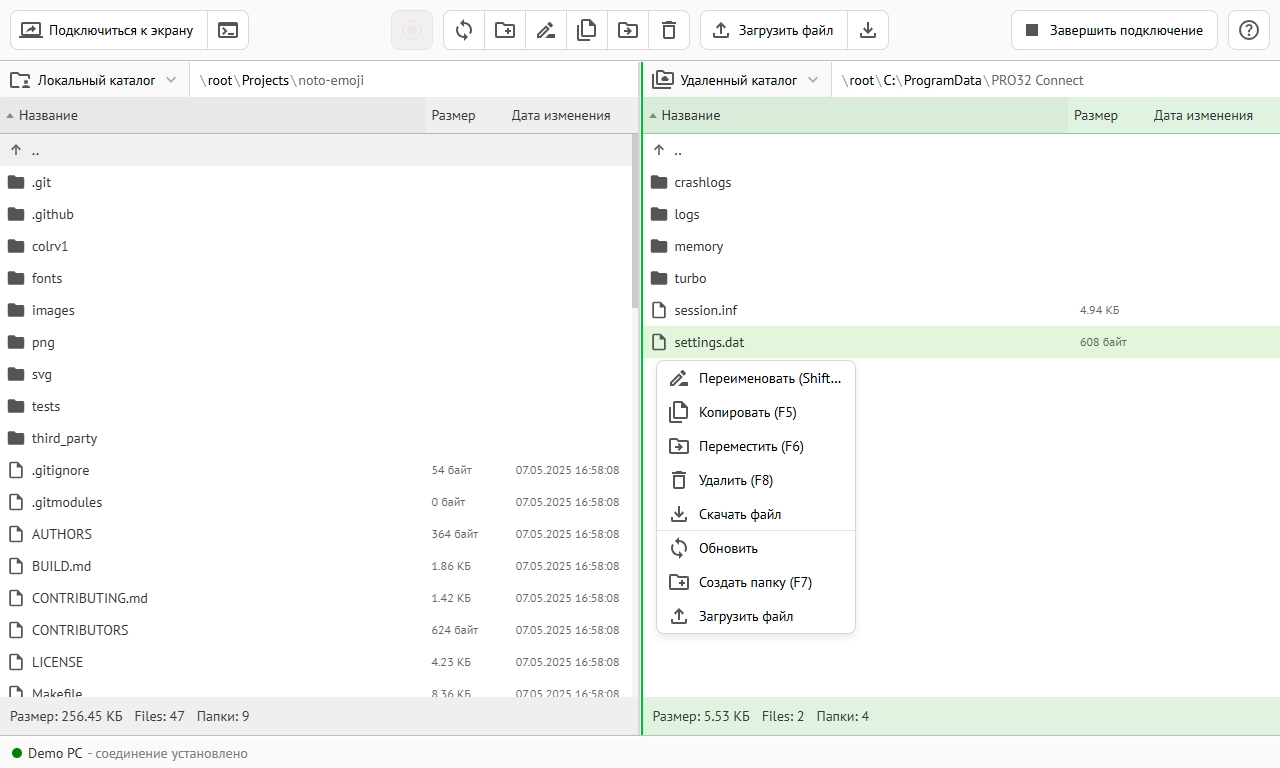Click Demo PC connection status

[130, 753]
